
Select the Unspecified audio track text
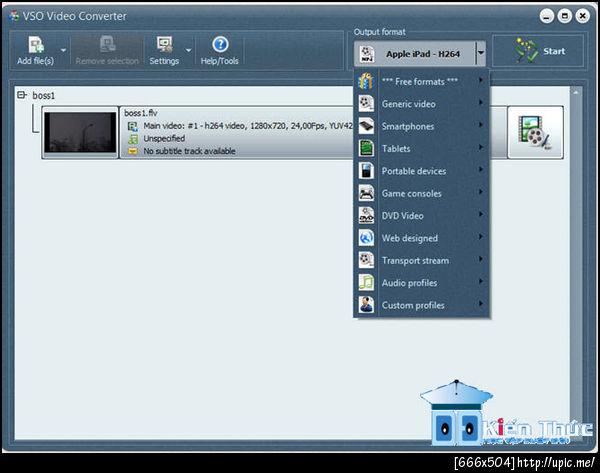(x=164, y=139)
